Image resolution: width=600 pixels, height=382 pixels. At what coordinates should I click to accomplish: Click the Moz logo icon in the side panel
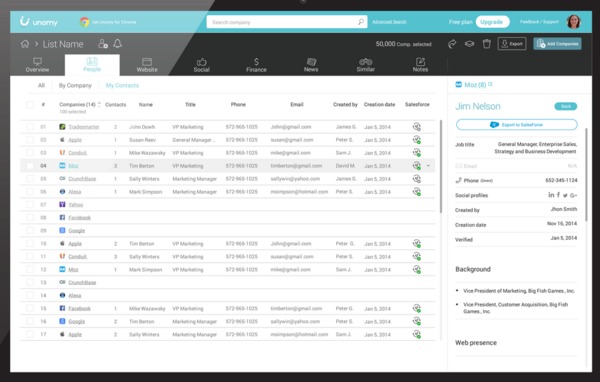(458, 85)
